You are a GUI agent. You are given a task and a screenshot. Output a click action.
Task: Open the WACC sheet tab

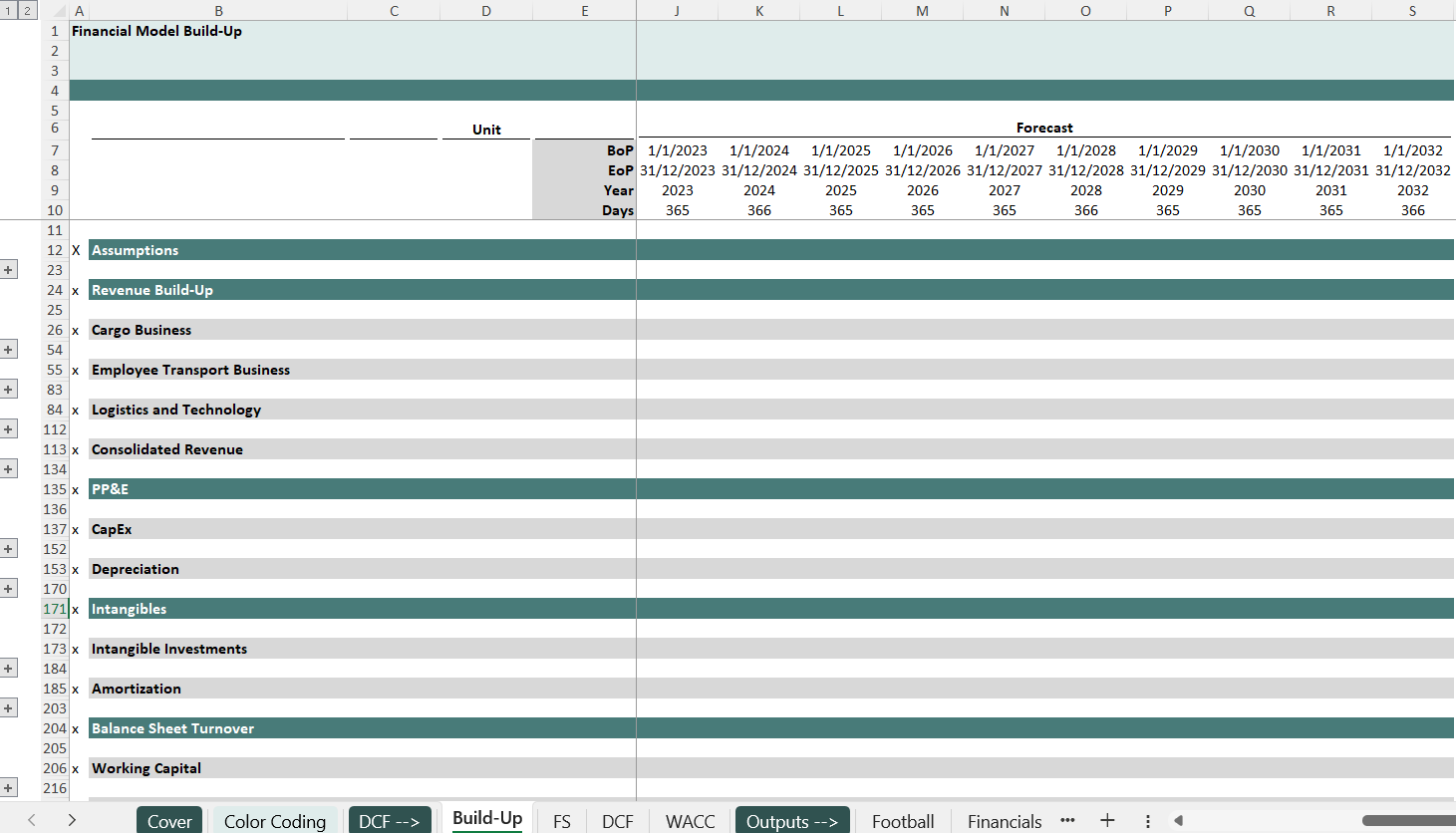(x=691, y=821)
